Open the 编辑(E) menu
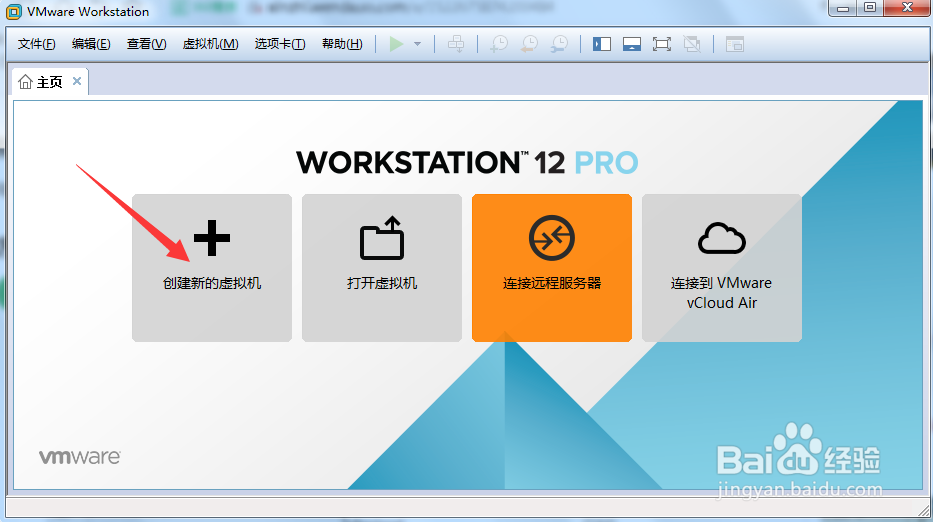The height and width of the screenshot is (522, 933). pos(91,44)
